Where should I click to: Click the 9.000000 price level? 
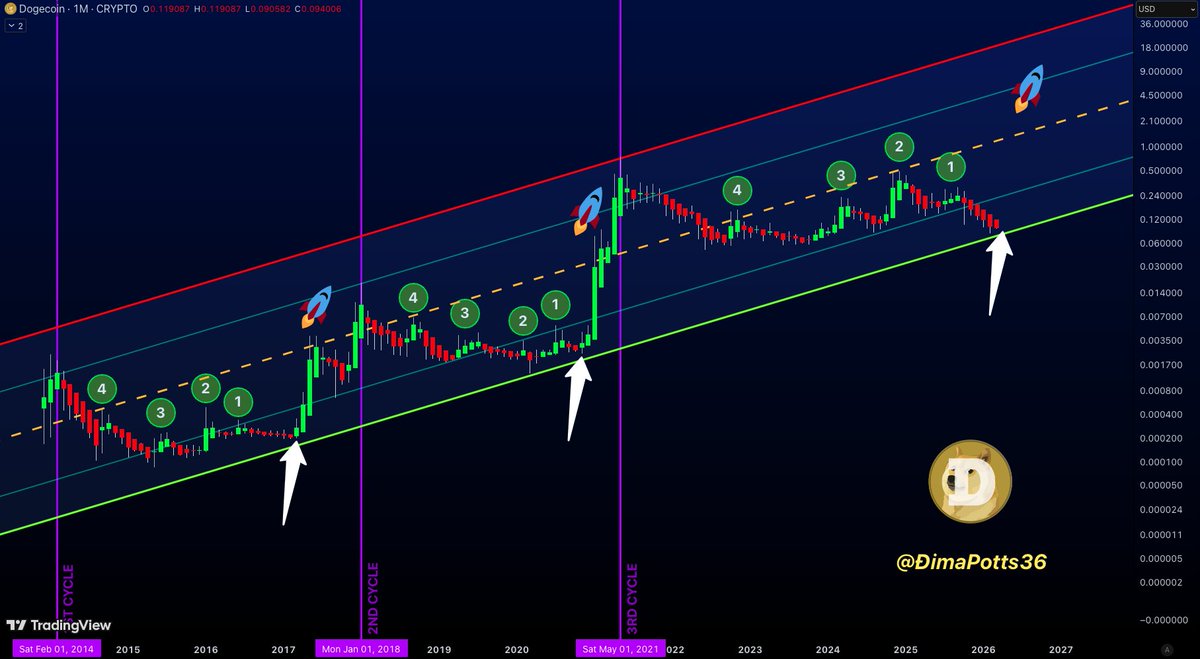click(x=1162, y=72)
